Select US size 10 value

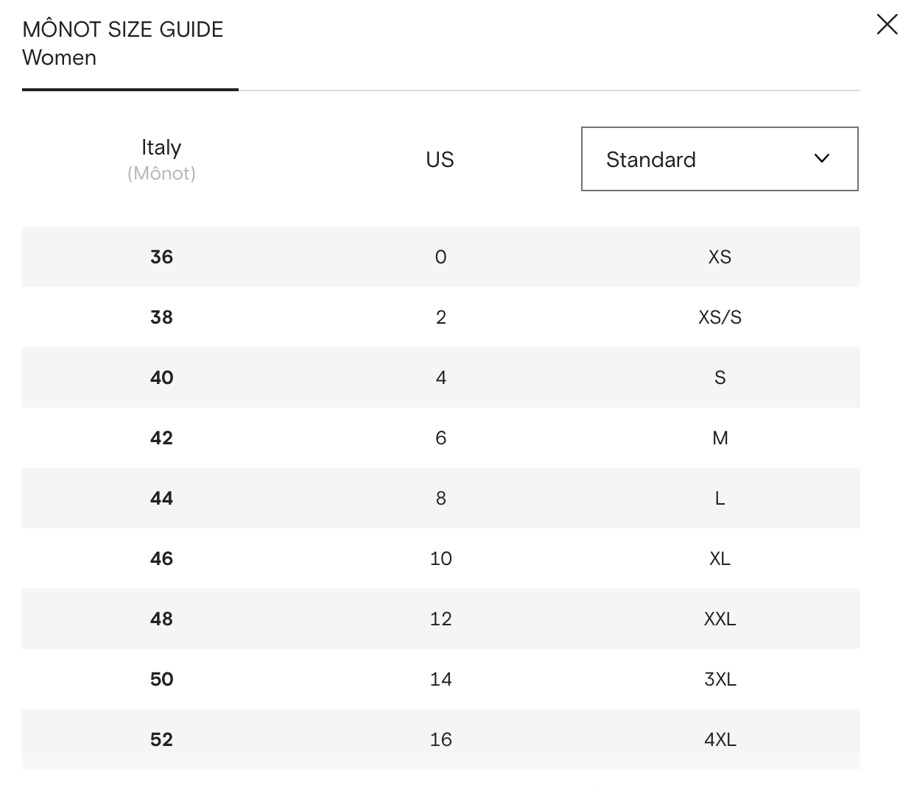click(x=440, y=558)
